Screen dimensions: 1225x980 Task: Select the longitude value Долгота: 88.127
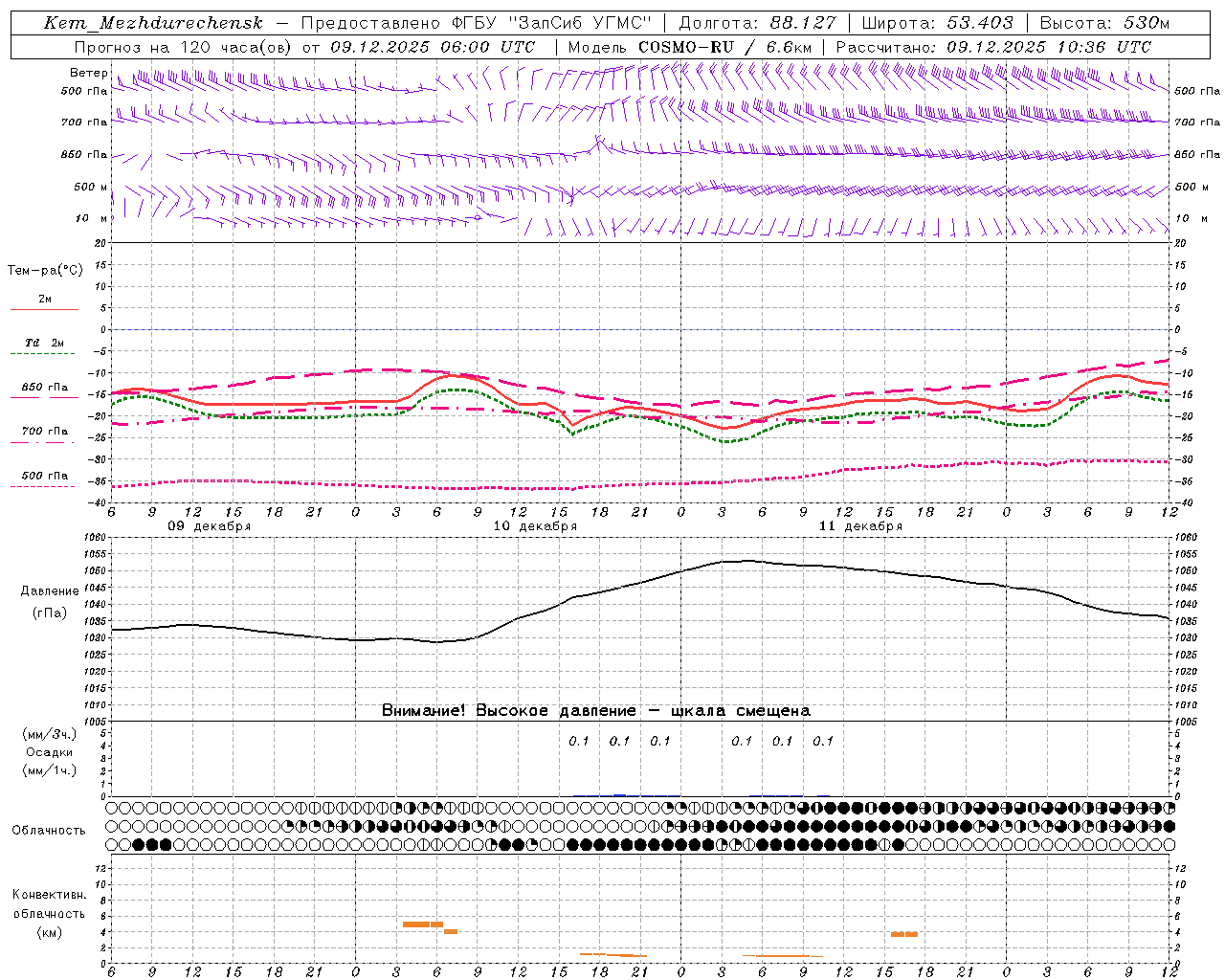pyautogui.click(x=757, y=23)
